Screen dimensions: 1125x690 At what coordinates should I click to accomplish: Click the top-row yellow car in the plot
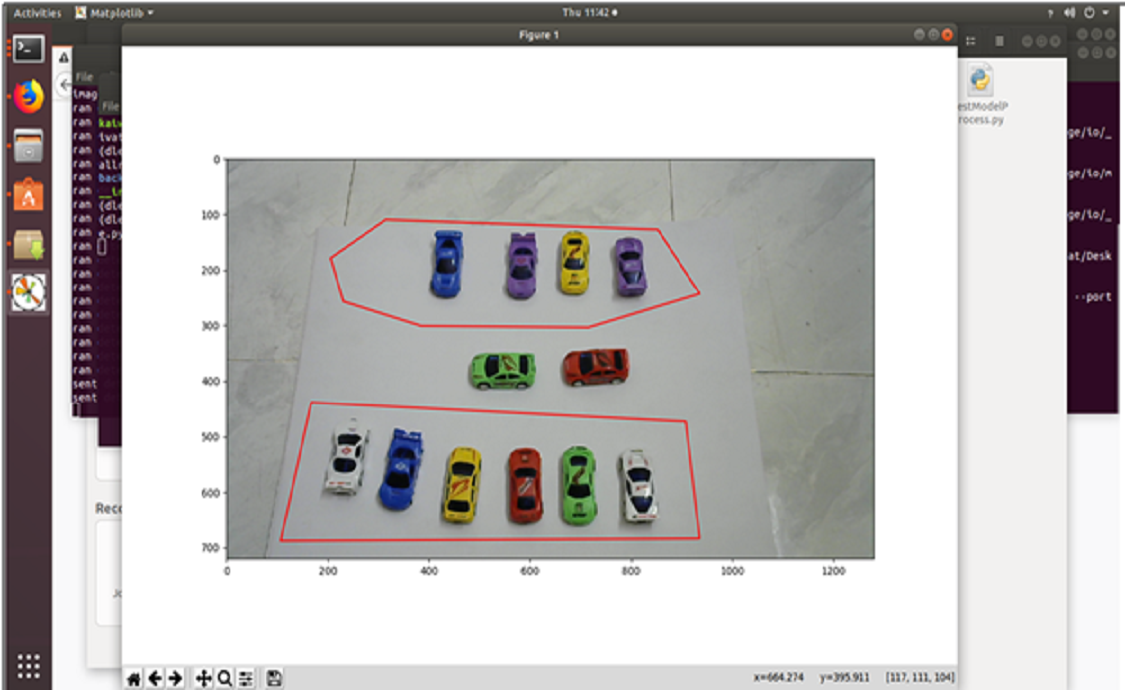574,263
